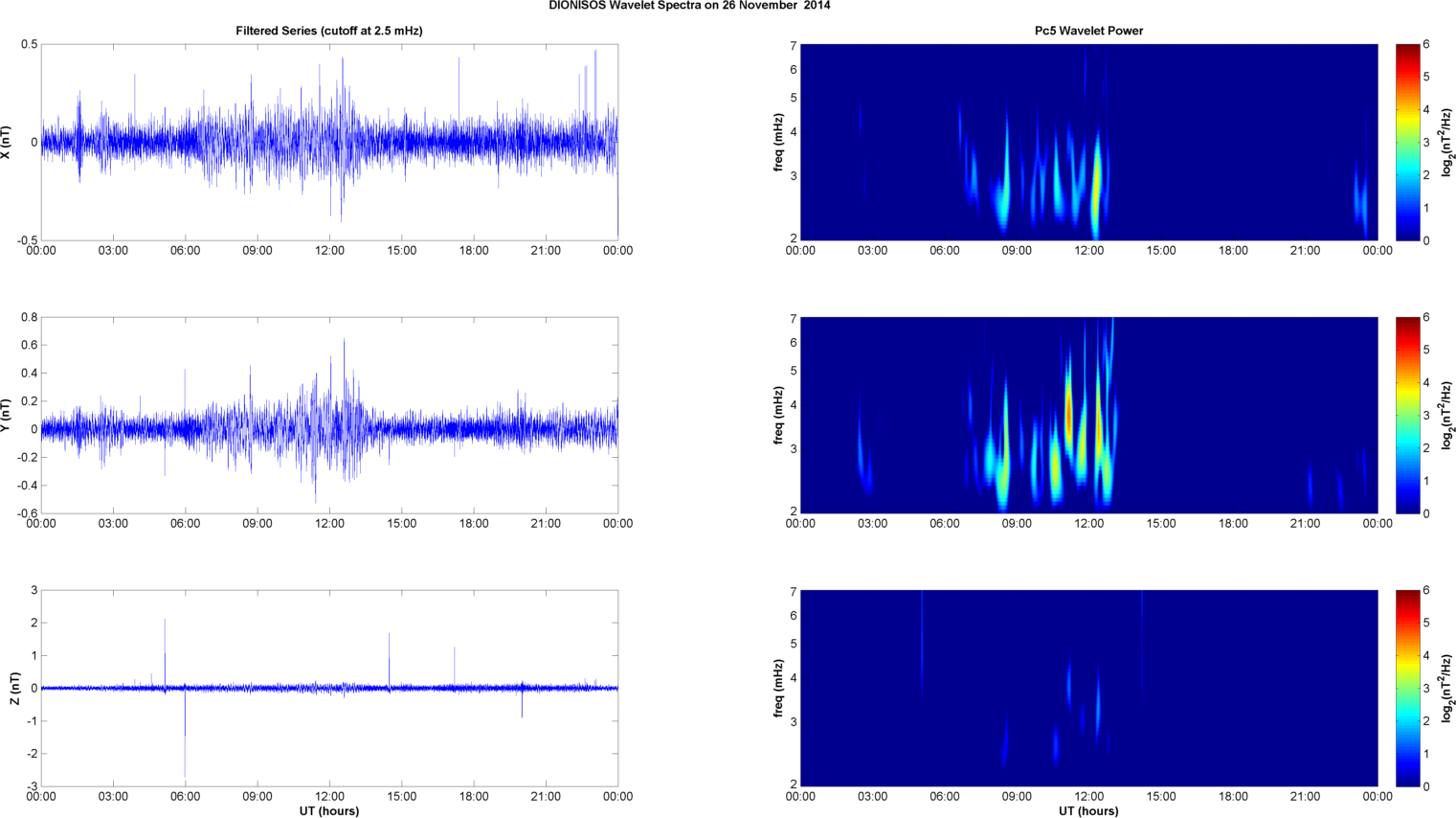Select the bottom Pc5 wavelet spectrogram for Z

(x=1088, y=689)
